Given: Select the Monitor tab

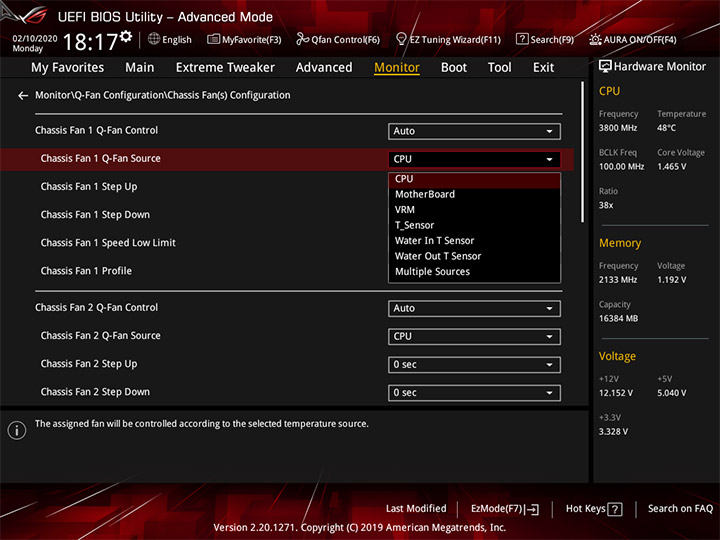Looking at the screenshot, I should click(397, 68).
